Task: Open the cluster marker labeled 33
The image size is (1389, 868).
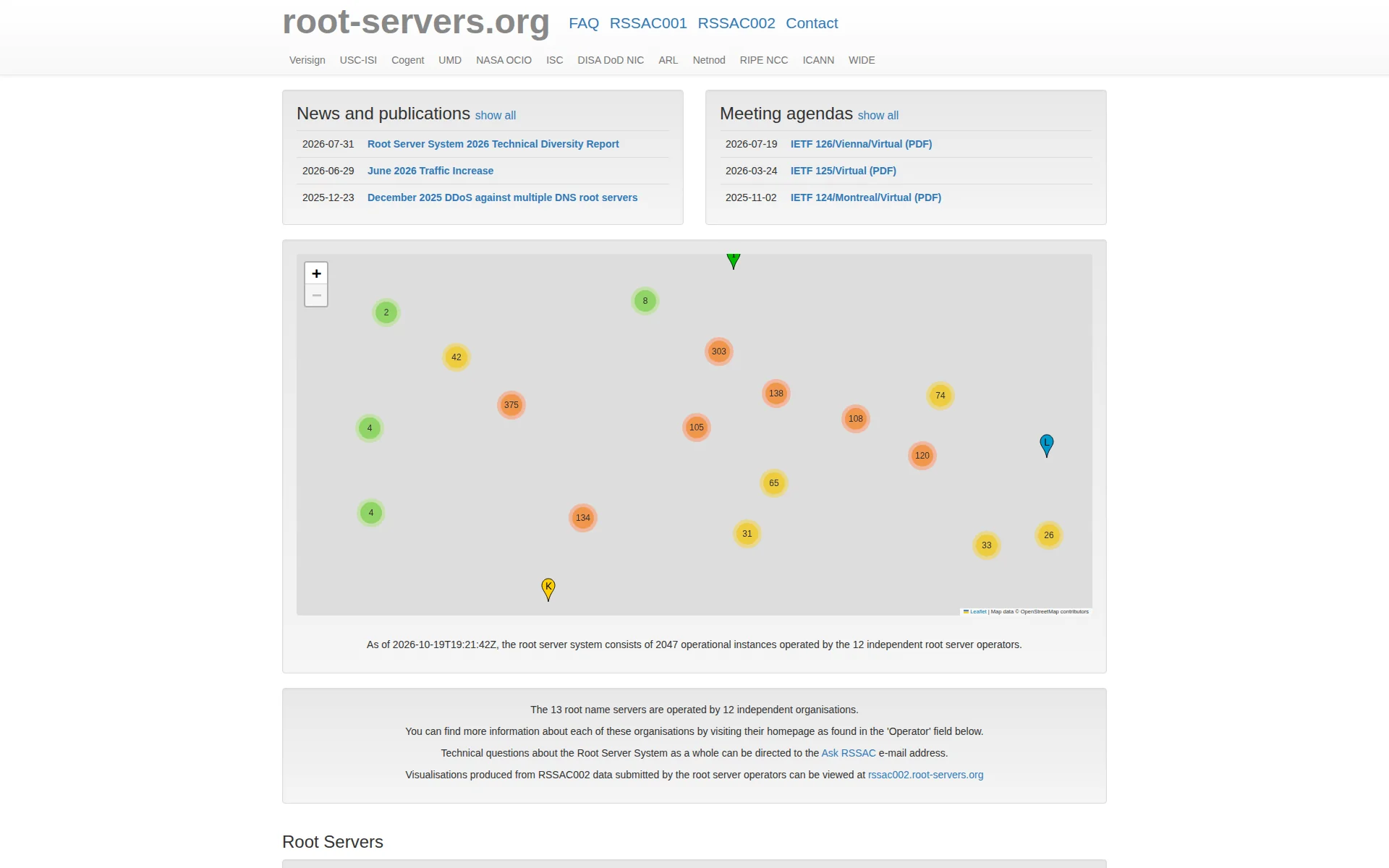Action: click(x=987, y=545)
